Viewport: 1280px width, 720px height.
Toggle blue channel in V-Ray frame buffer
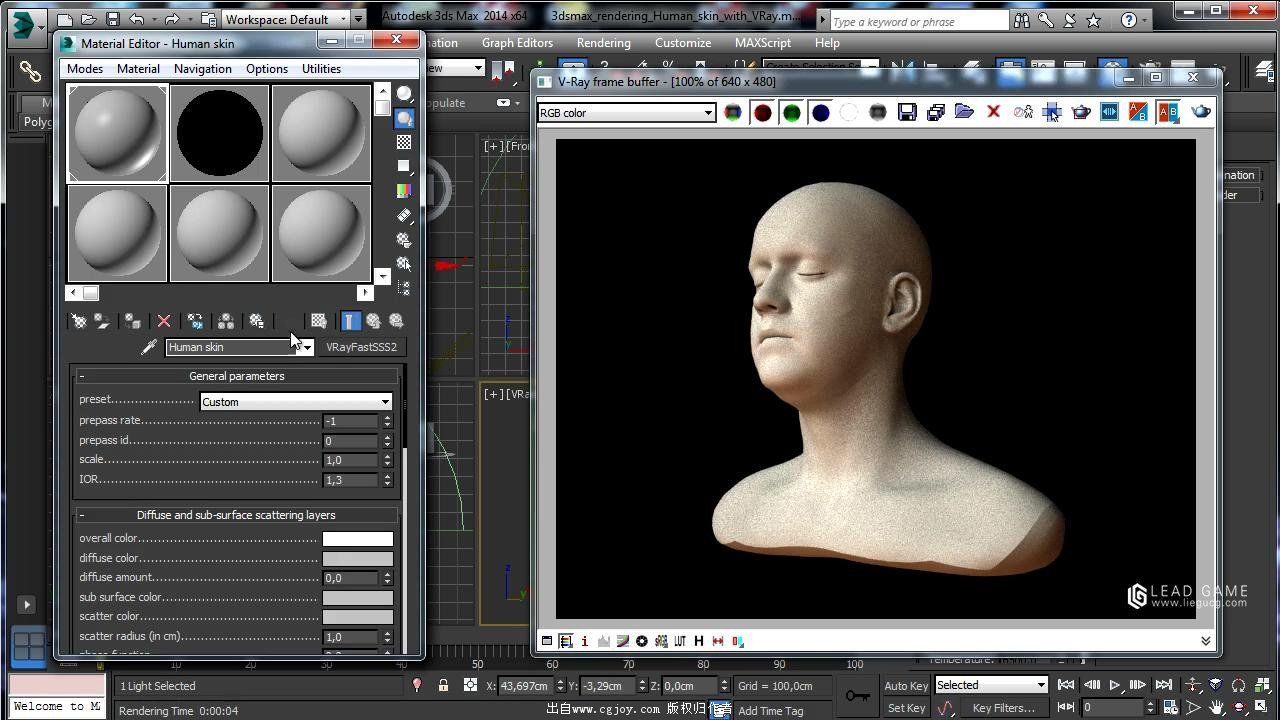point(820,113)
